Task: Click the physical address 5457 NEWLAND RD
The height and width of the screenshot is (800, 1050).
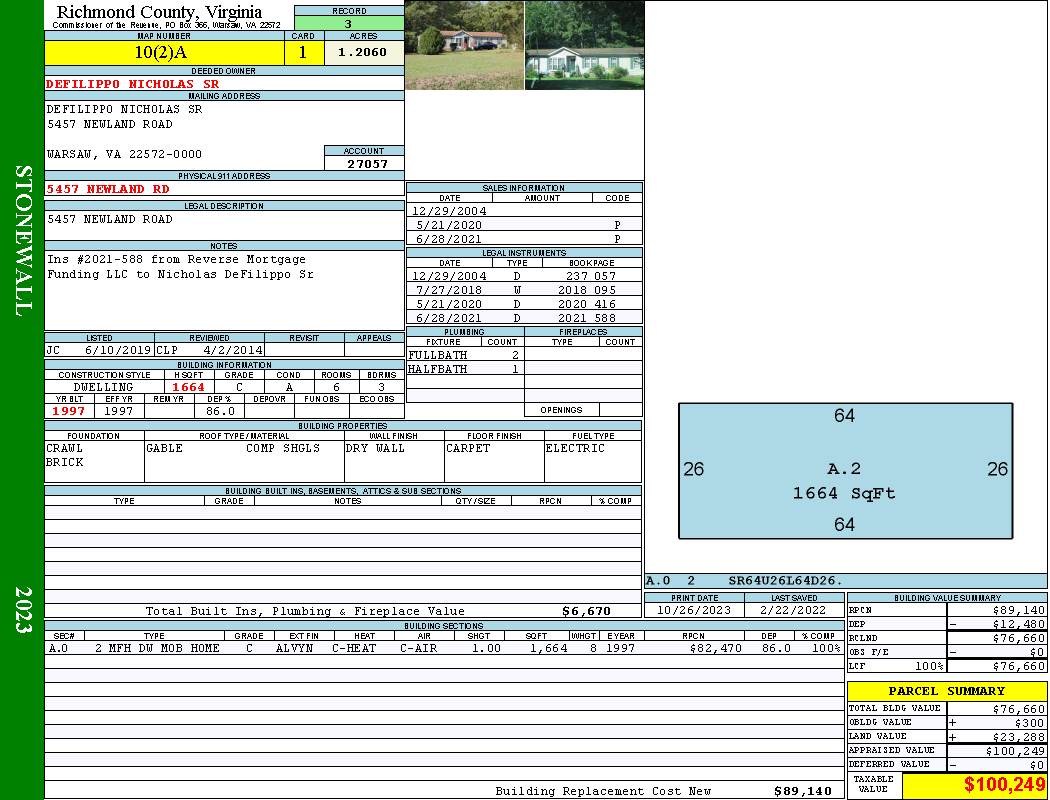Action: point(108,189)
